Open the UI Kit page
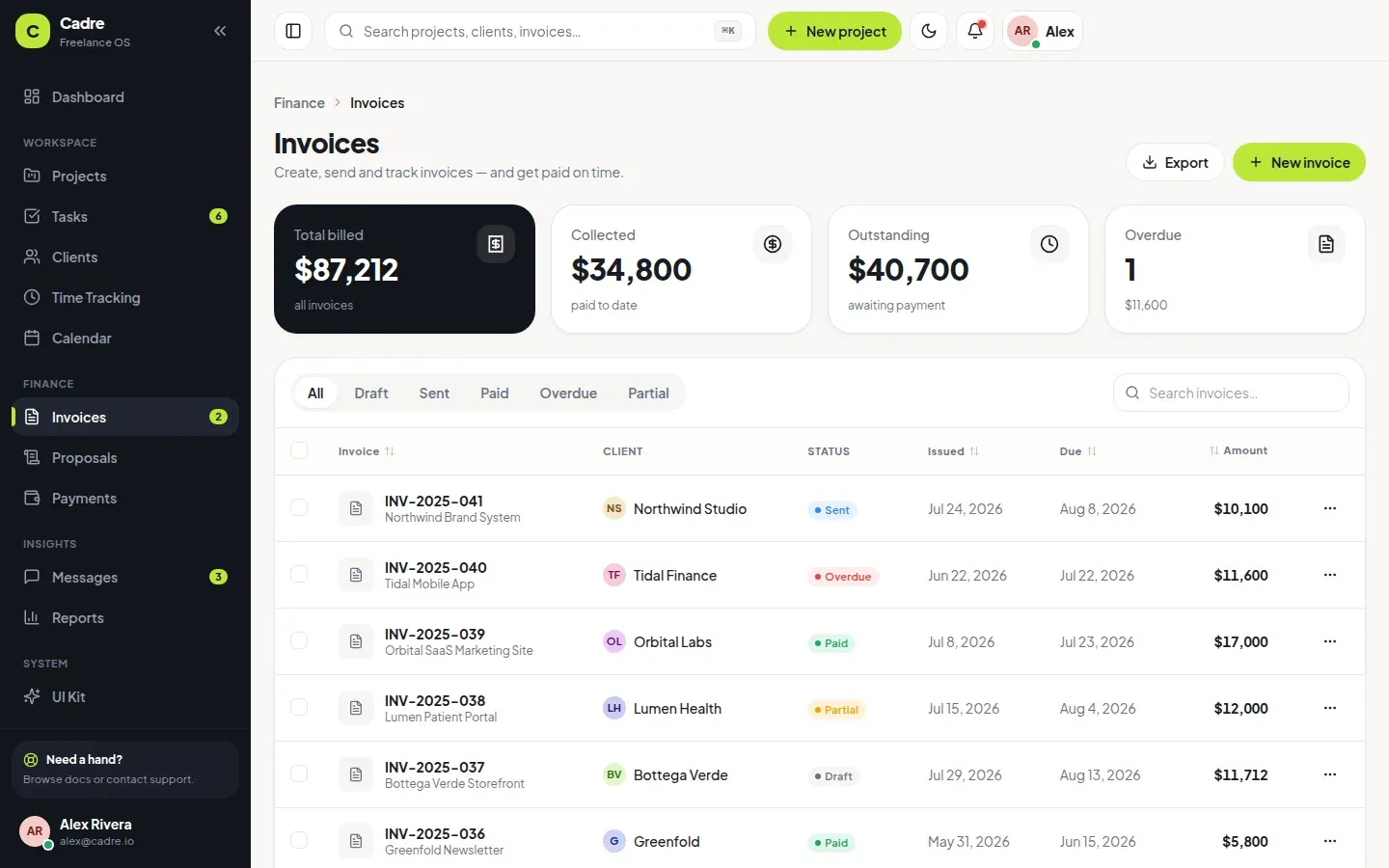This screenshot has height=868, width=1389. point(125,696)
